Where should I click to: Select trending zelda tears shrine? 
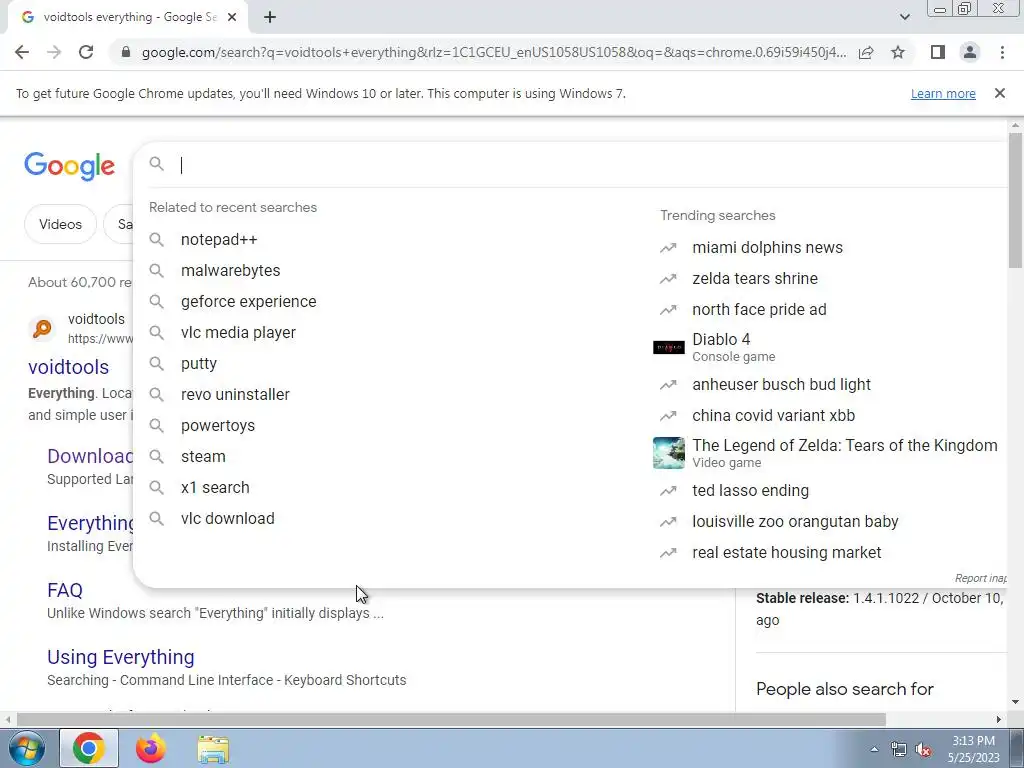tap(755, 278)
